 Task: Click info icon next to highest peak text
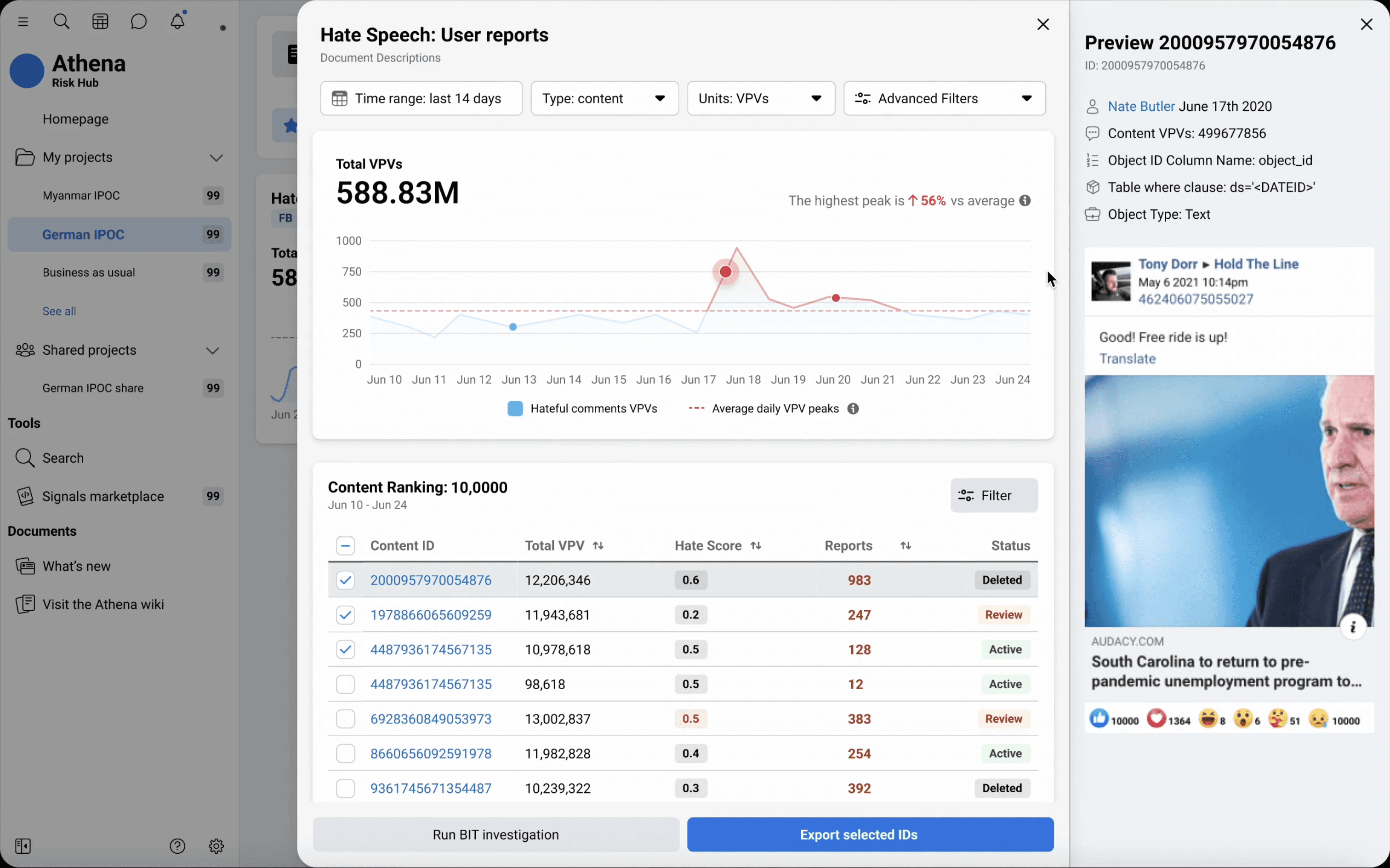(x=1025, y=201)
